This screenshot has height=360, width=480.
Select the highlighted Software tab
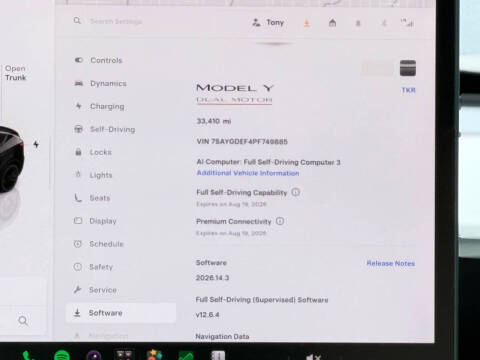121,313
